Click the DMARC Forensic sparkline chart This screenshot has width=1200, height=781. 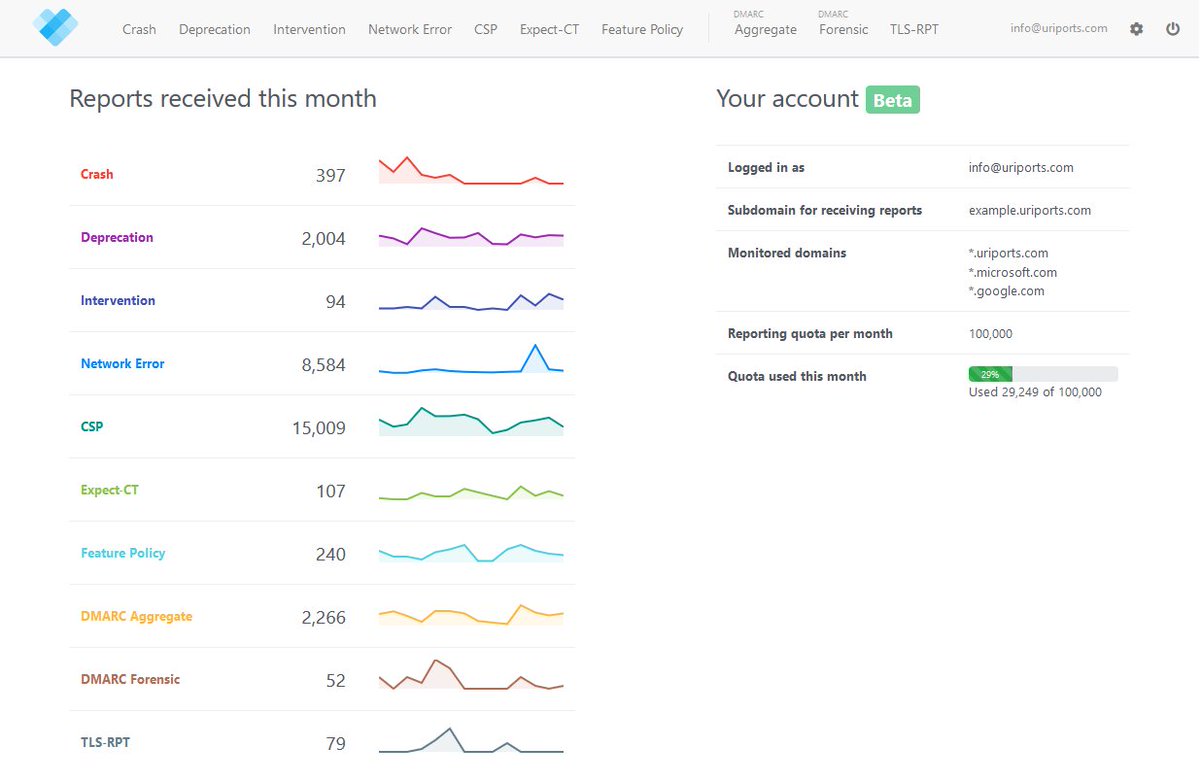coord(471,675)
